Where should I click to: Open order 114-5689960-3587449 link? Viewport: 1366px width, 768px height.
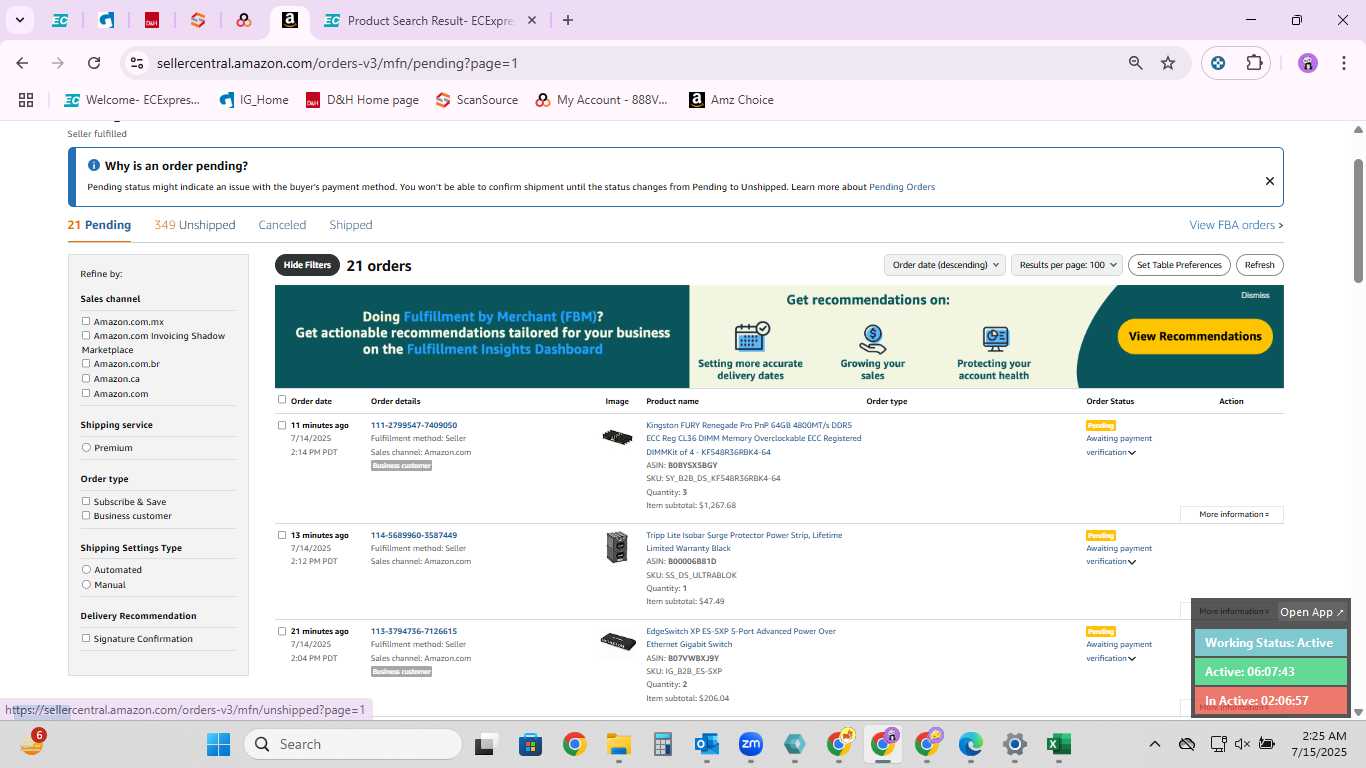click(414, 535)
